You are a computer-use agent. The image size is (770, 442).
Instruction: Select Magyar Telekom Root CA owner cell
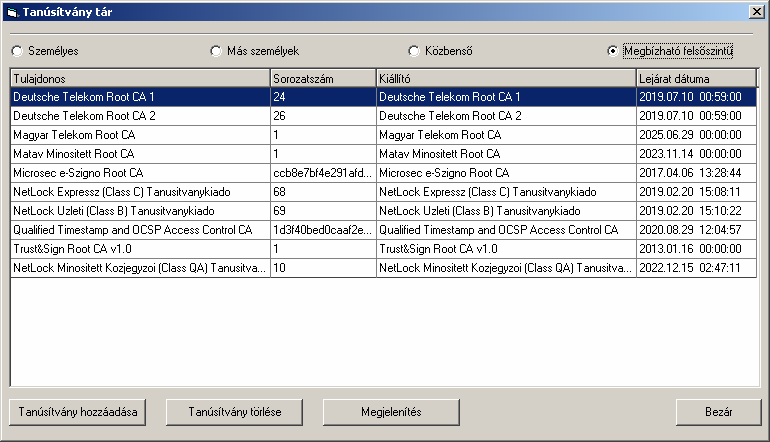(x=140, y=135)
